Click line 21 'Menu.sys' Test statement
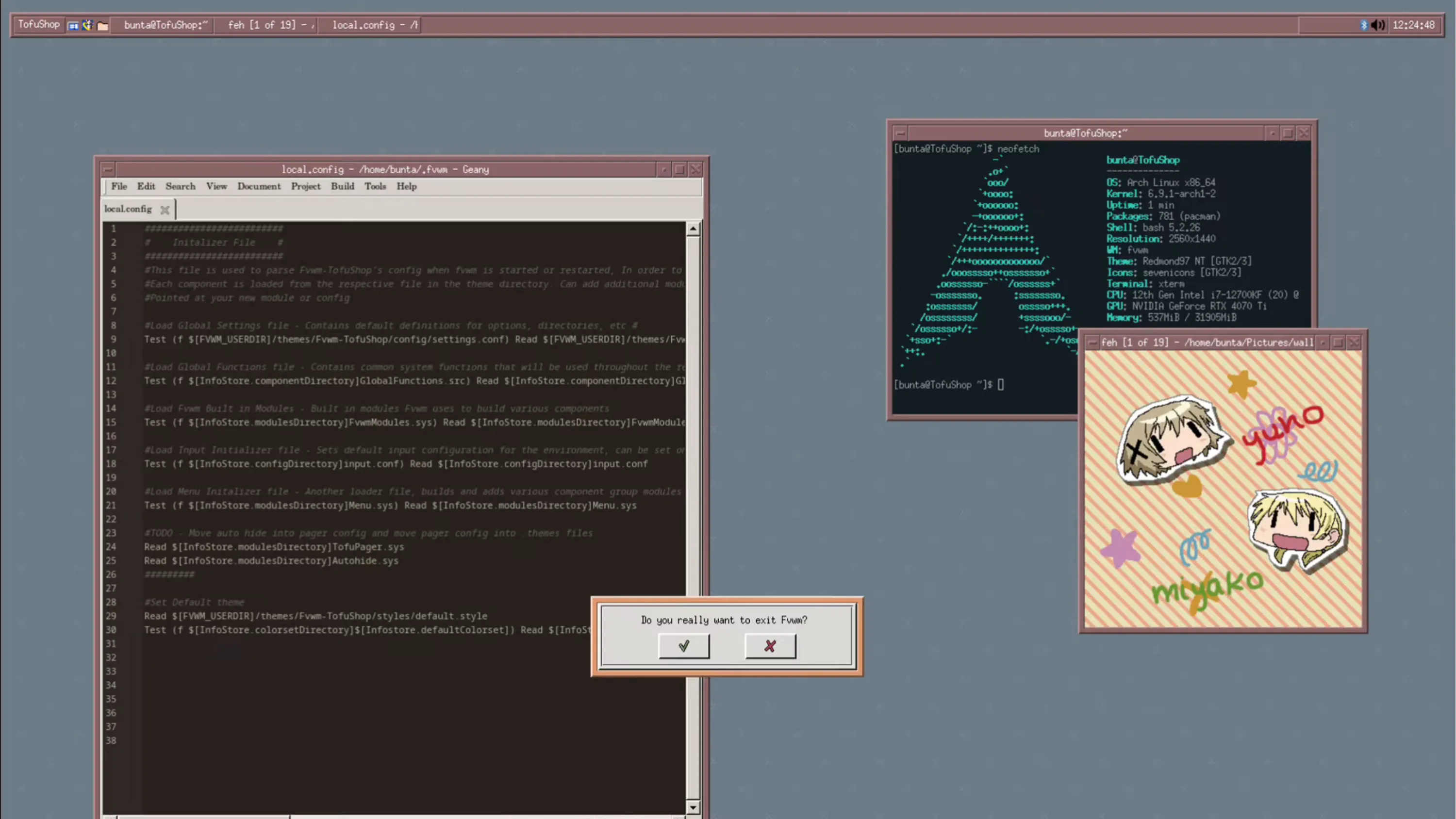This screenshot has height=819, width=1456. click(390, 505)
